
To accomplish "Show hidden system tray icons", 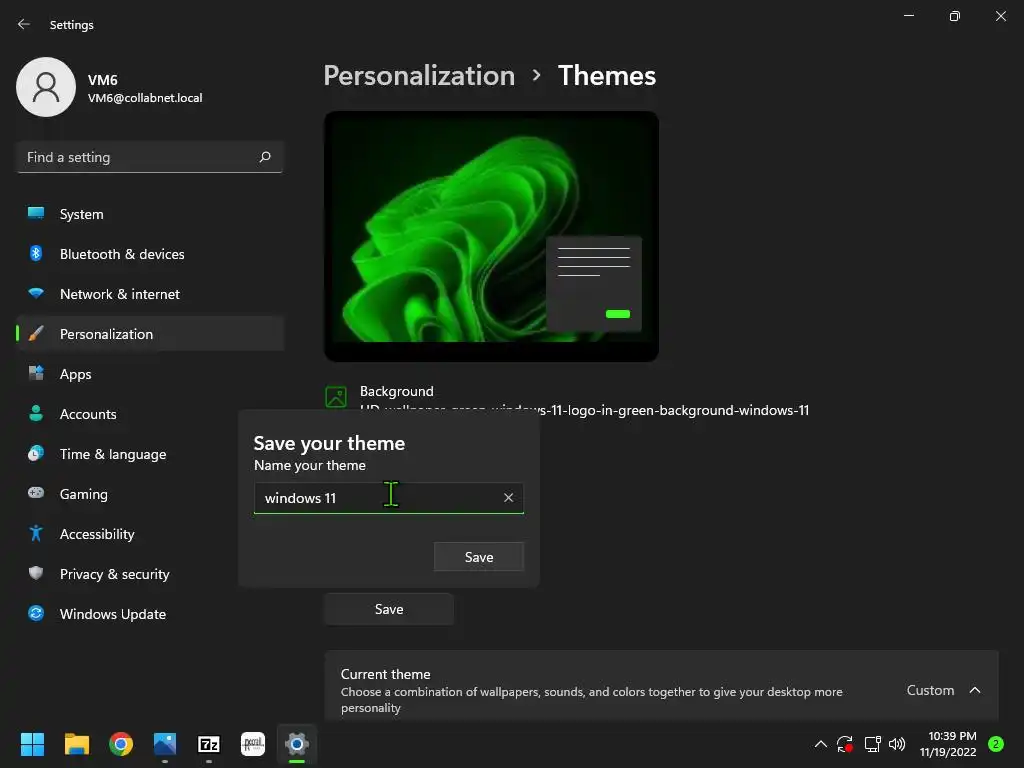I will click(821, 744).
